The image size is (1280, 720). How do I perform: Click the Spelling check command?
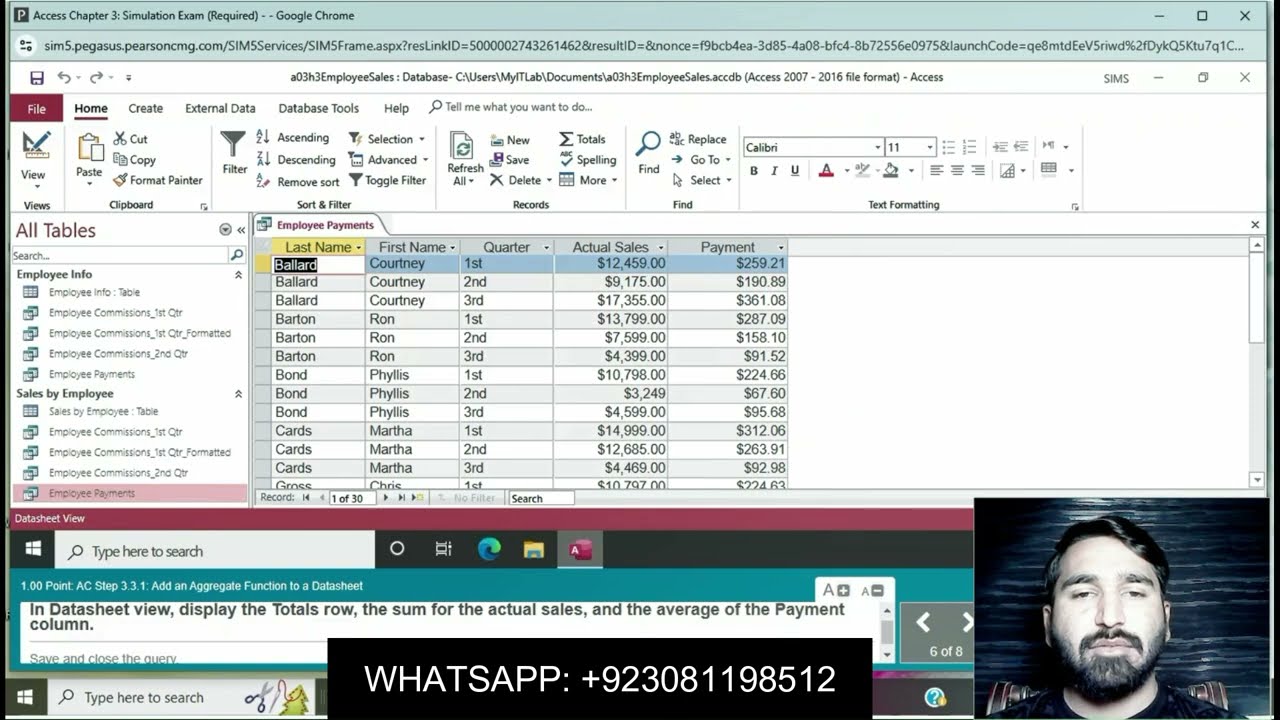(587, 160)
